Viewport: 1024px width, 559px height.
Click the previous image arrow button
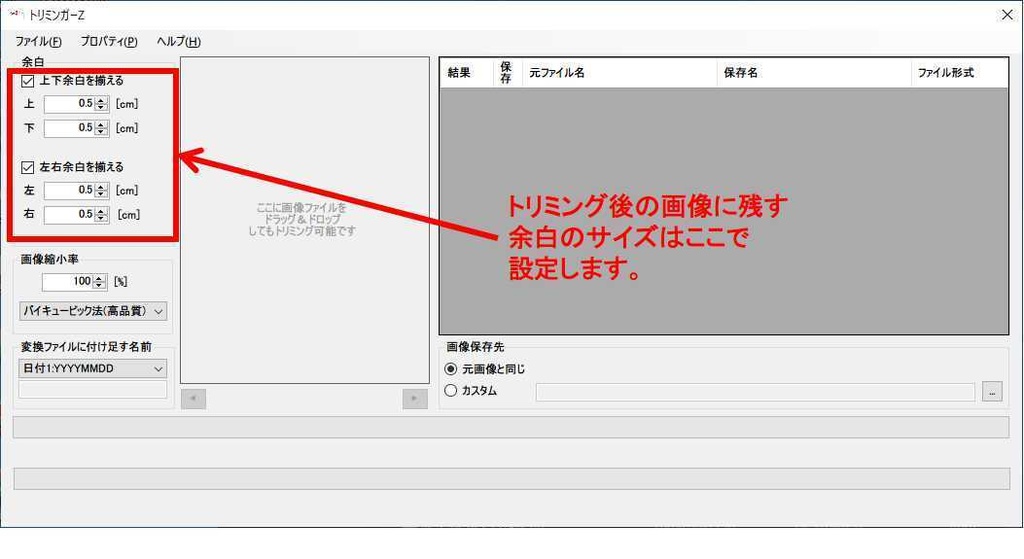[193, 398]
